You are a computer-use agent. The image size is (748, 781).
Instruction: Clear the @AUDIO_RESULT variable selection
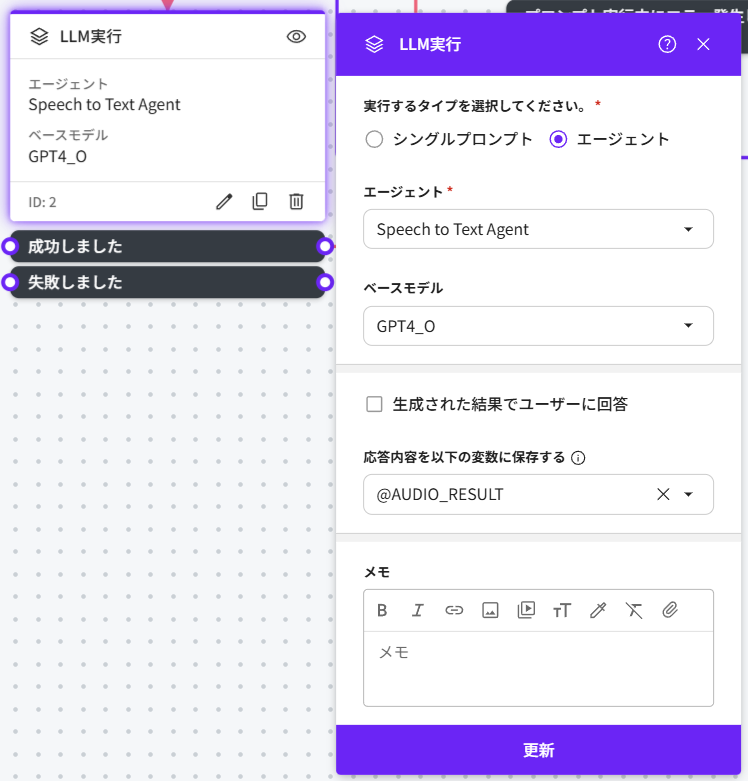tap(662, 494)
